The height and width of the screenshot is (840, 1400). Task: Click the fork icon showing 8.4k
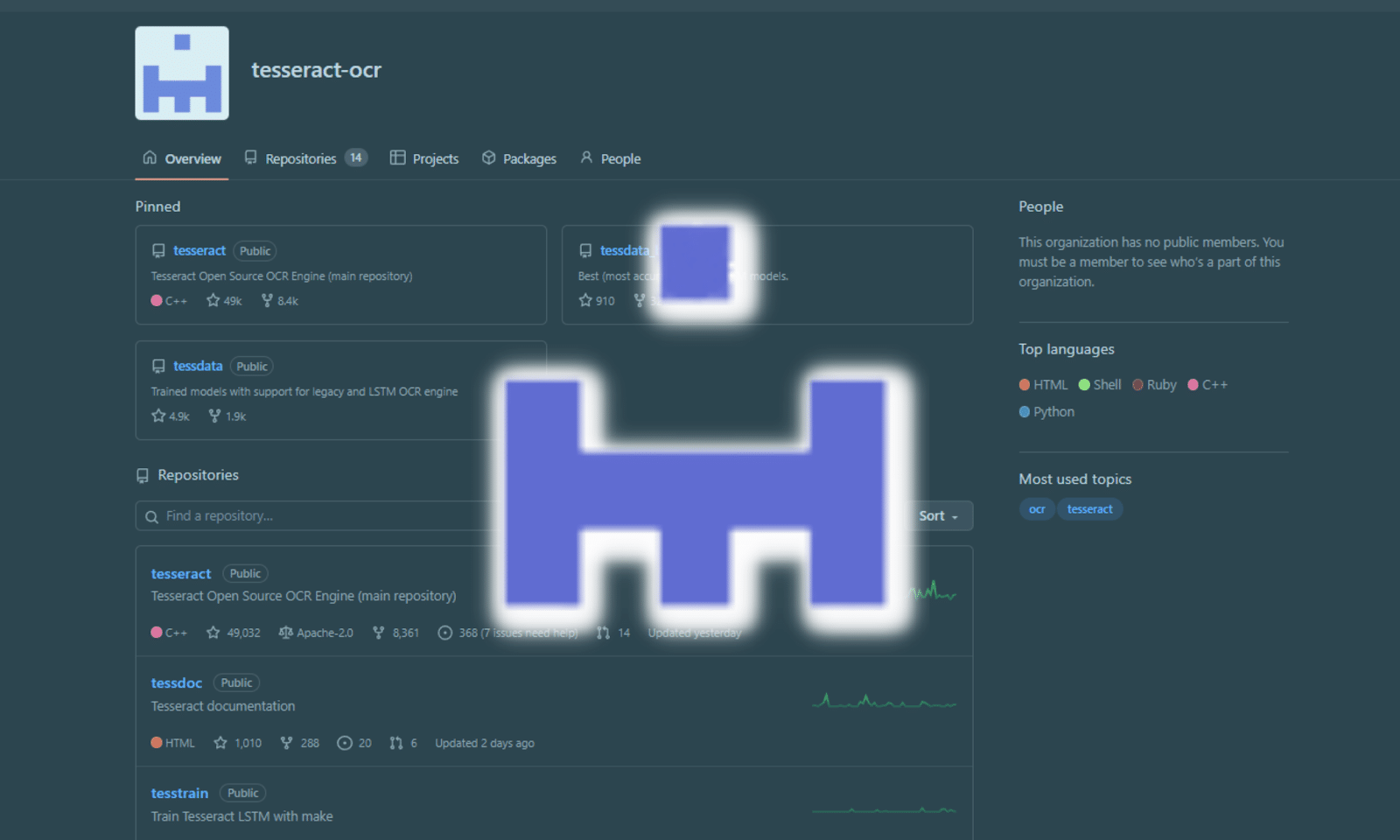click(265, 300)
